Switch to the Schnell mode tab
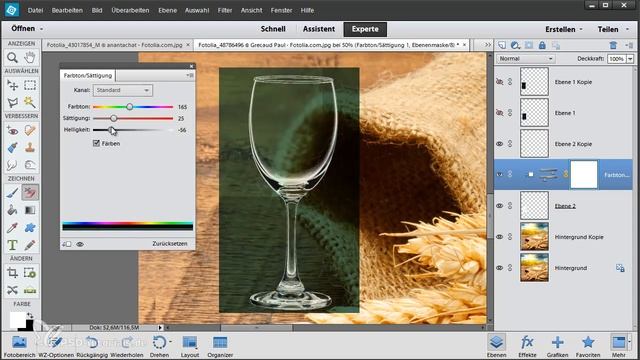Screen dimensions: 640x360 click(x=273, y=29)
